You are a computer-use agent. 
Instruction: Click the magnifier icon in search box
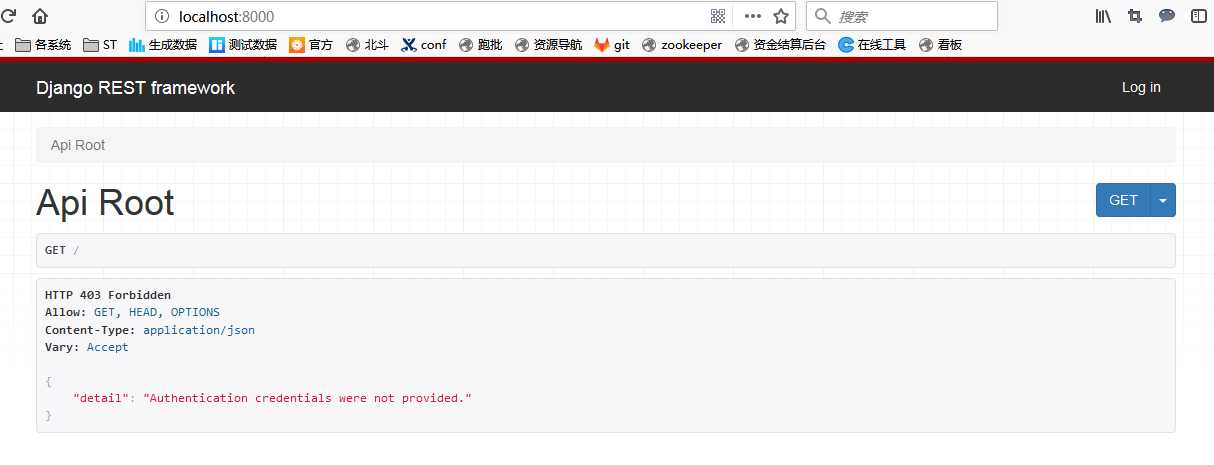[823, 16]
